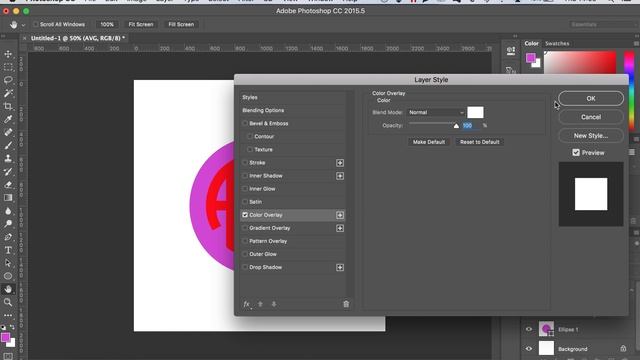Uncheck the Color Overlay checkbox

click(245, 215)
